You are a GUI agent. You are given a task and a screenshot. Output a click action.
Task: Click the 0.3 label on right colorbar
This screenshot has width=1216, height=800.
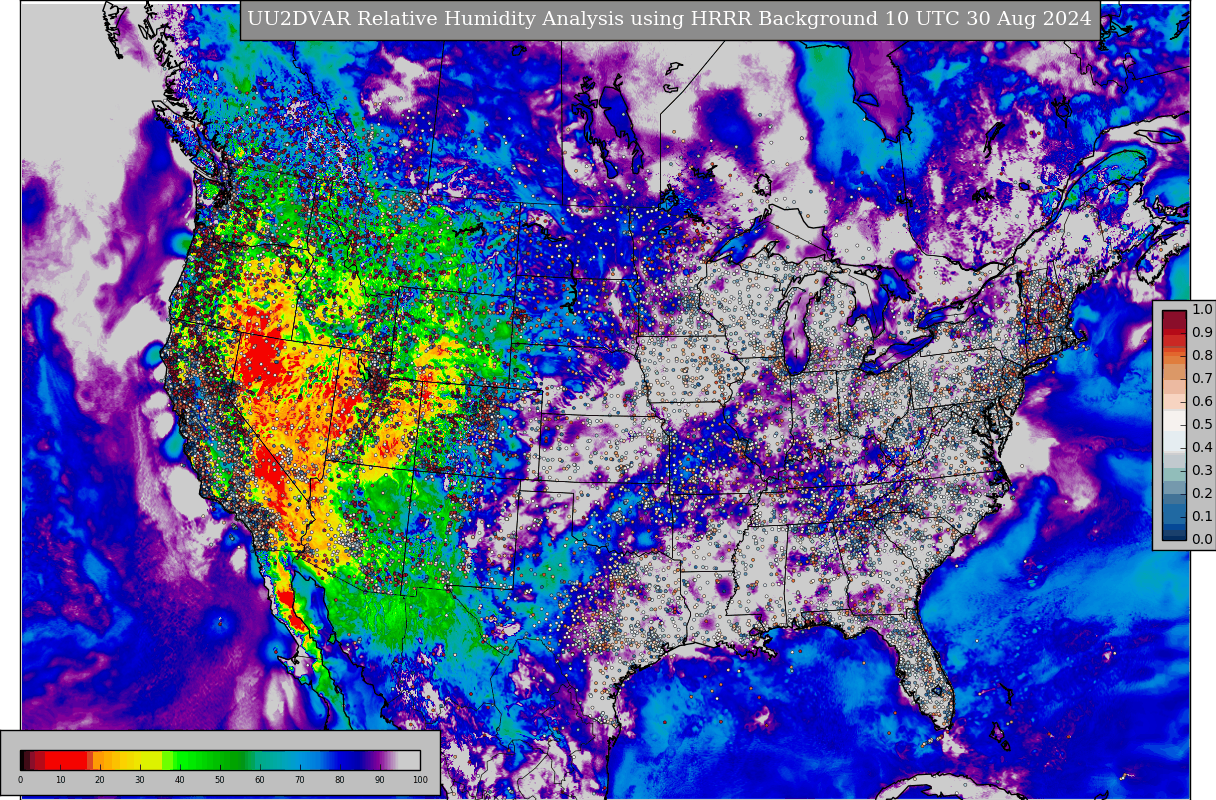[x=1202, y=471]
